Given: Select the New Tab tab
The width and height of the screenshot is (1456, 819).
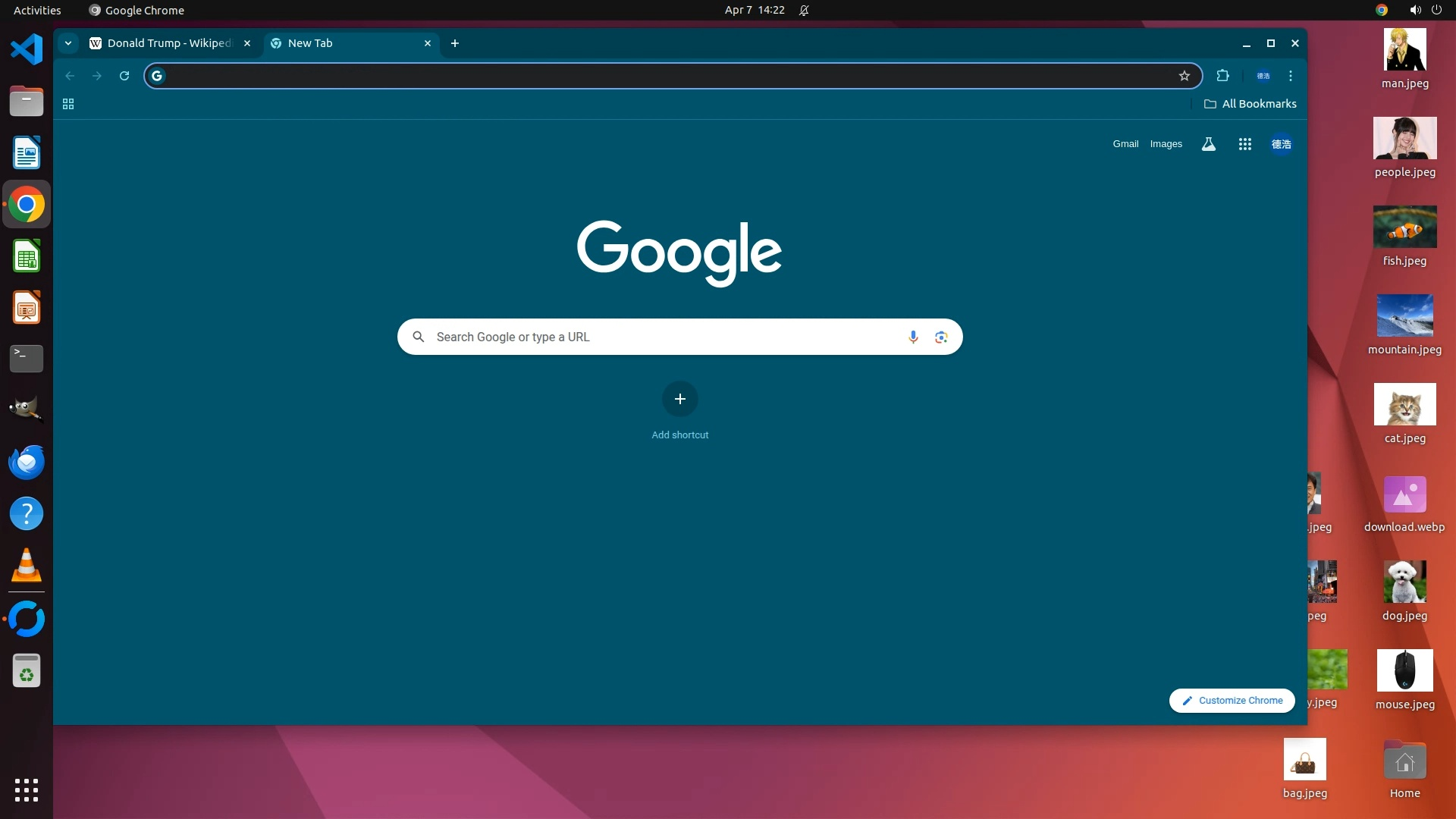Looking at the screenshot, I should pos(345,43).
